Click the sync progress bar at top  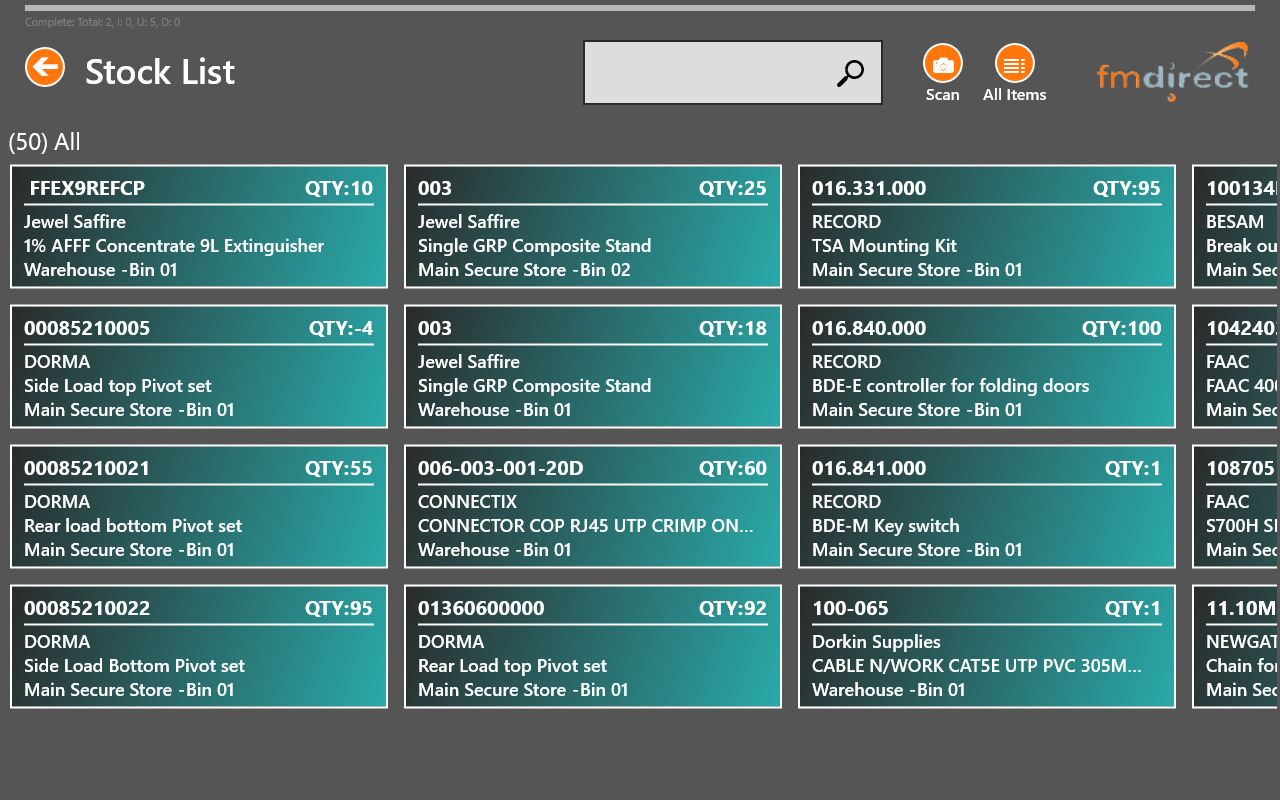click(x=640, y=8)
